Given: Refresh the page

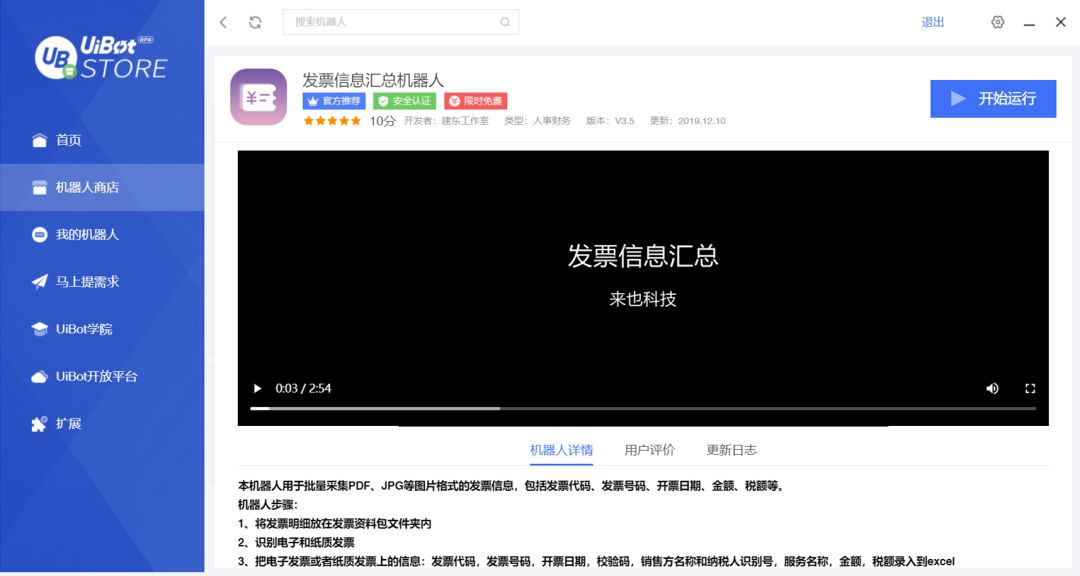Looking at the screenshot, I should pos(255,22).
